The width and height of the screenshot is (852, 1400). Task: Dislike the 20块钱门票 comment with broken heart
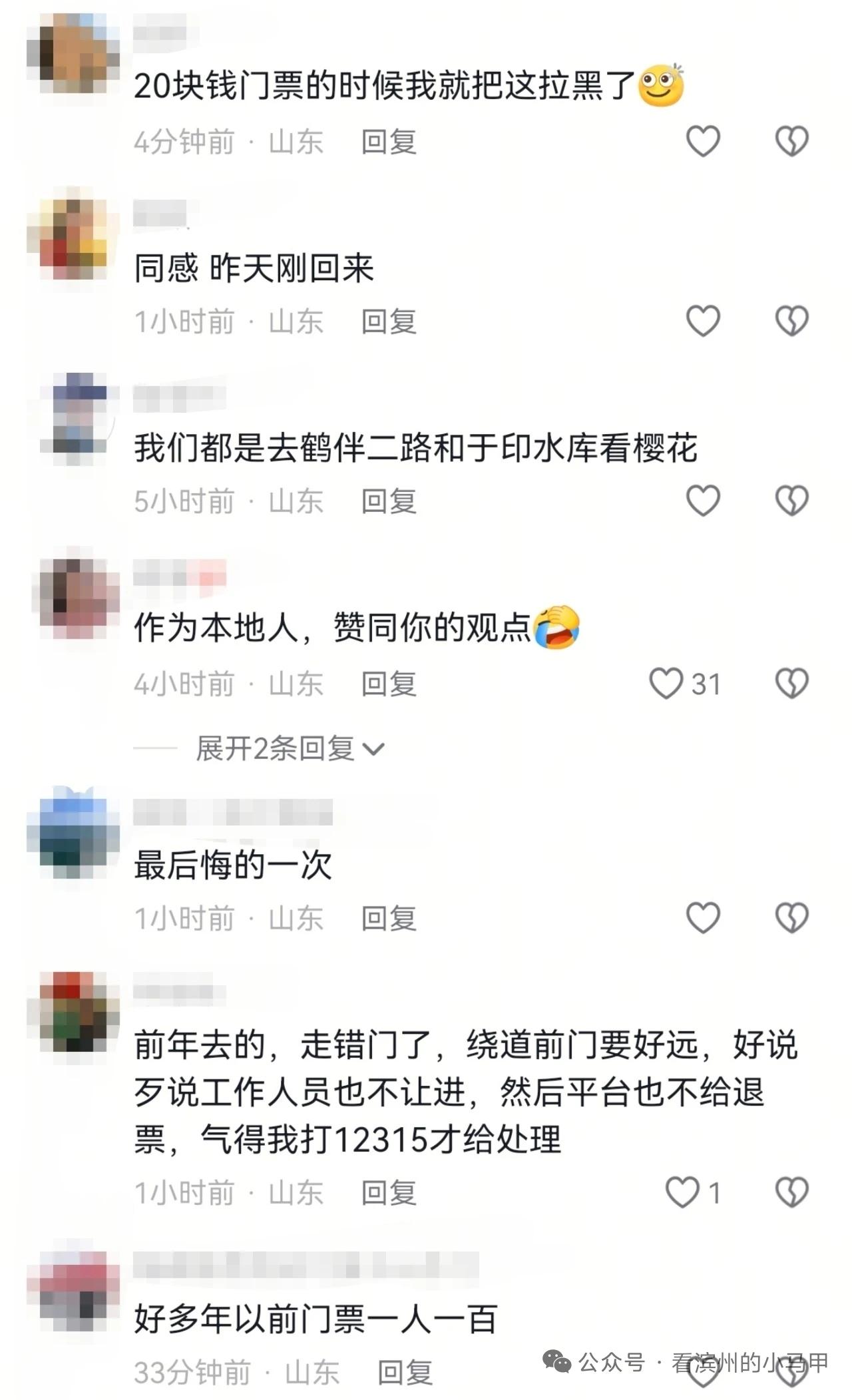(x=791, y=141)
